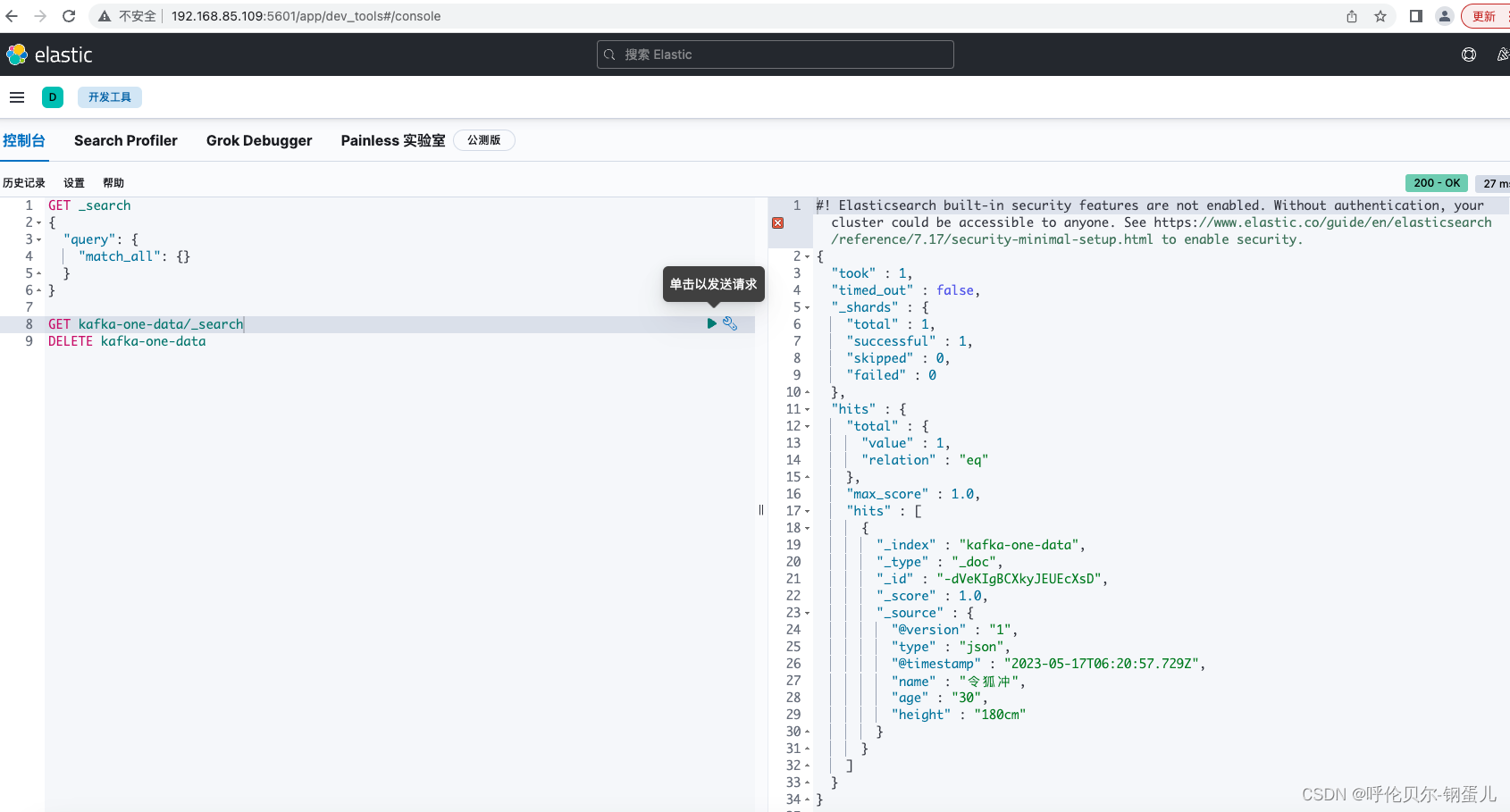The width and height of the screenshot is (1510, 812).
Task: Toggle the browser side panel icon
Action: [1416, 16]
